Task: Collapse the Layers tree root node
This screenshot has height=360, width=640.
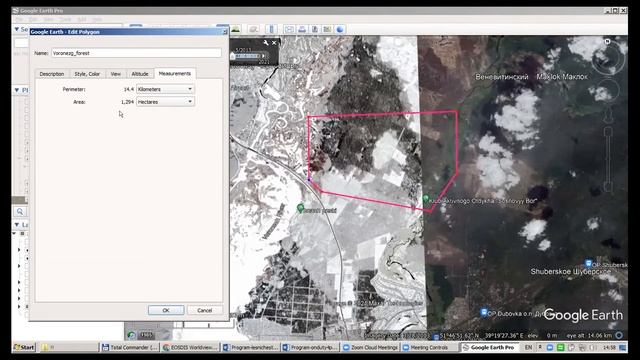Action: [x=14, y=233]
